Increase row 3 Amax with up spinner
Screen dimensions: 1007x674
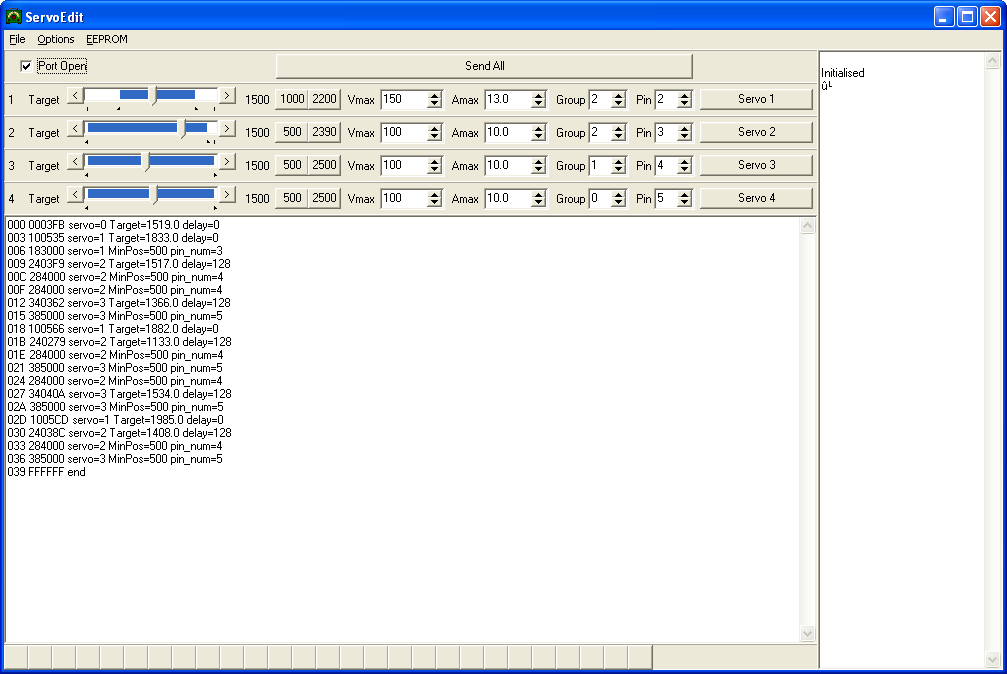(x=539, y=161)
